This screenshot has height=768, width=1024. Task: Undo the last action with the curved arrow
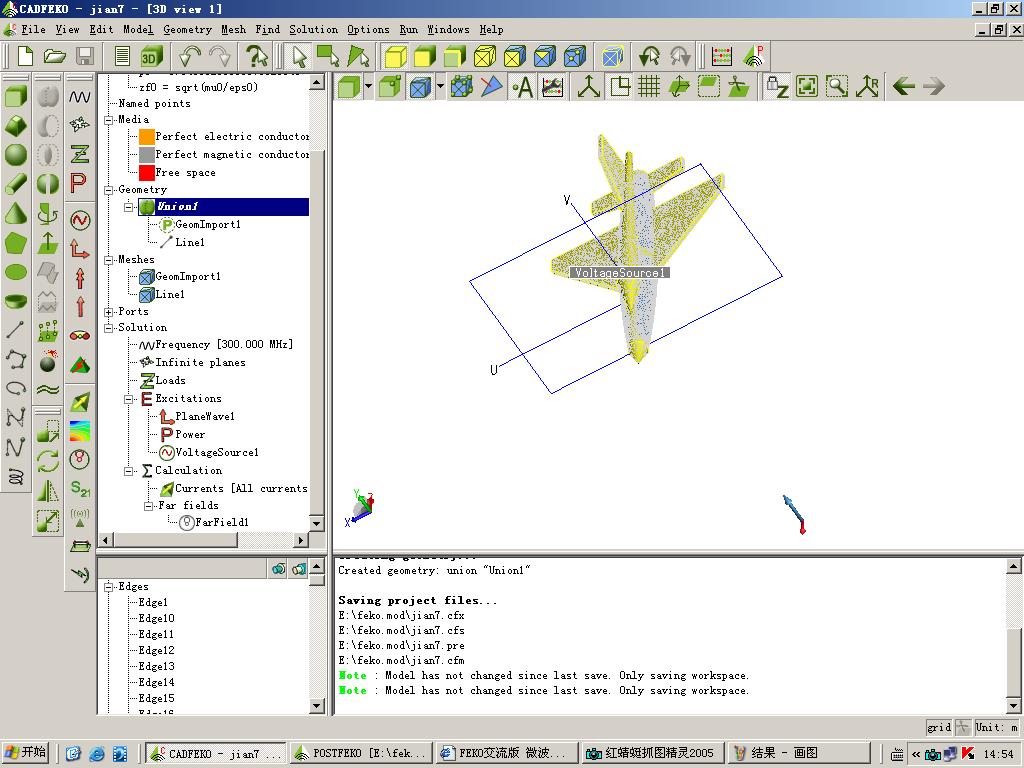(x=190, y=56)
